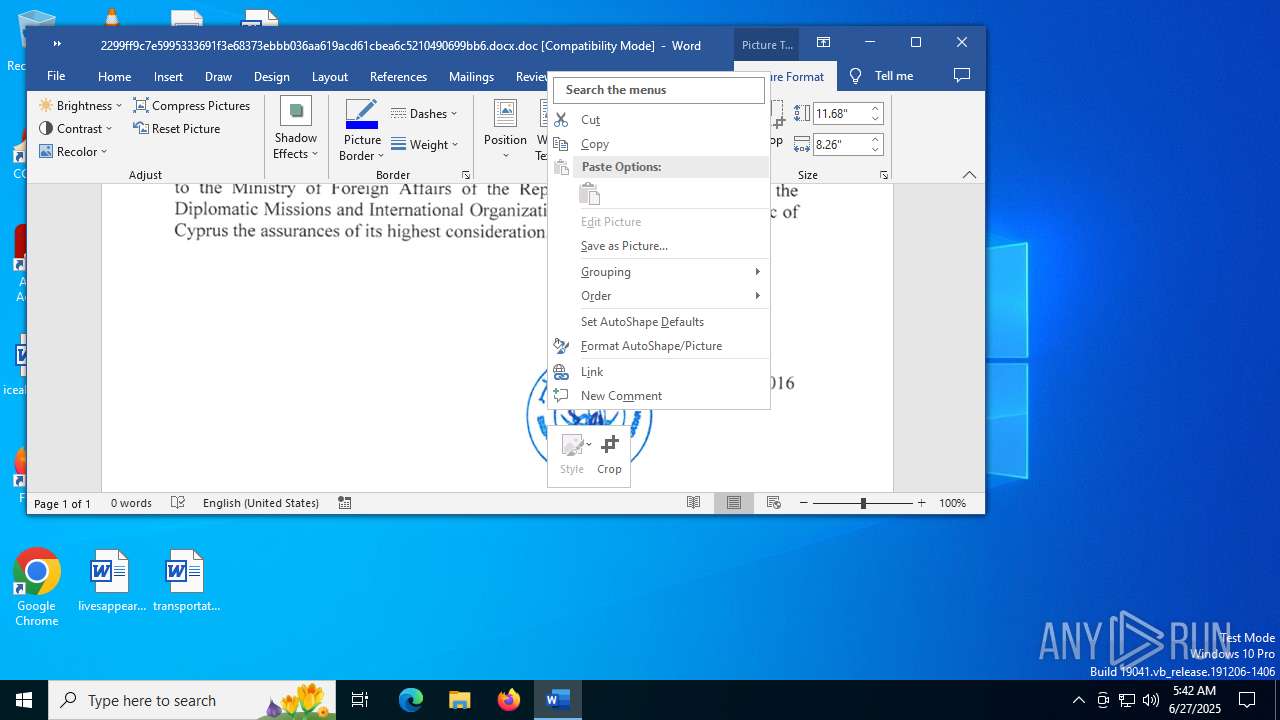Image resolution: width=1280 pixels, height=720 pixels.
Task: Switch to the Home tab
Action: 114,76
